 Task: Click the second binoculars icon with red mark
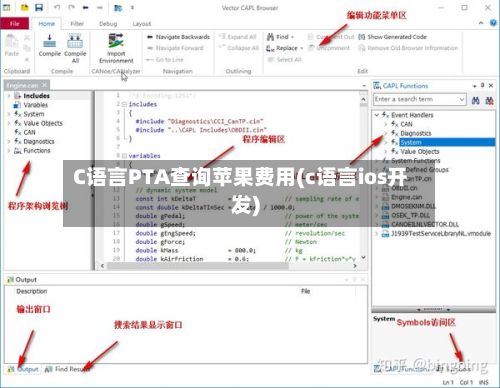pyautogui.click(x=489, y=100)
